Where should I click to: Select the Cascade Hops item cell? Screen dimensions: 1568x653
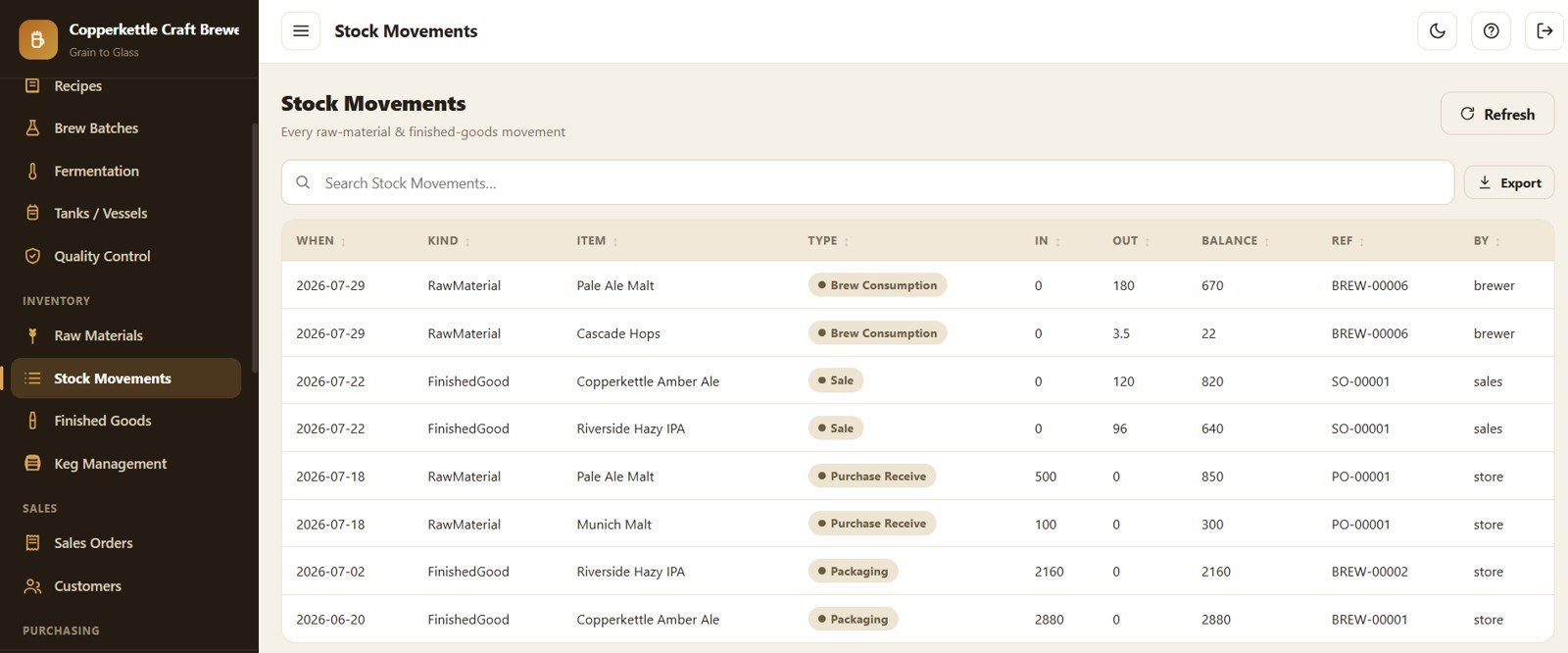pos(618,334)
